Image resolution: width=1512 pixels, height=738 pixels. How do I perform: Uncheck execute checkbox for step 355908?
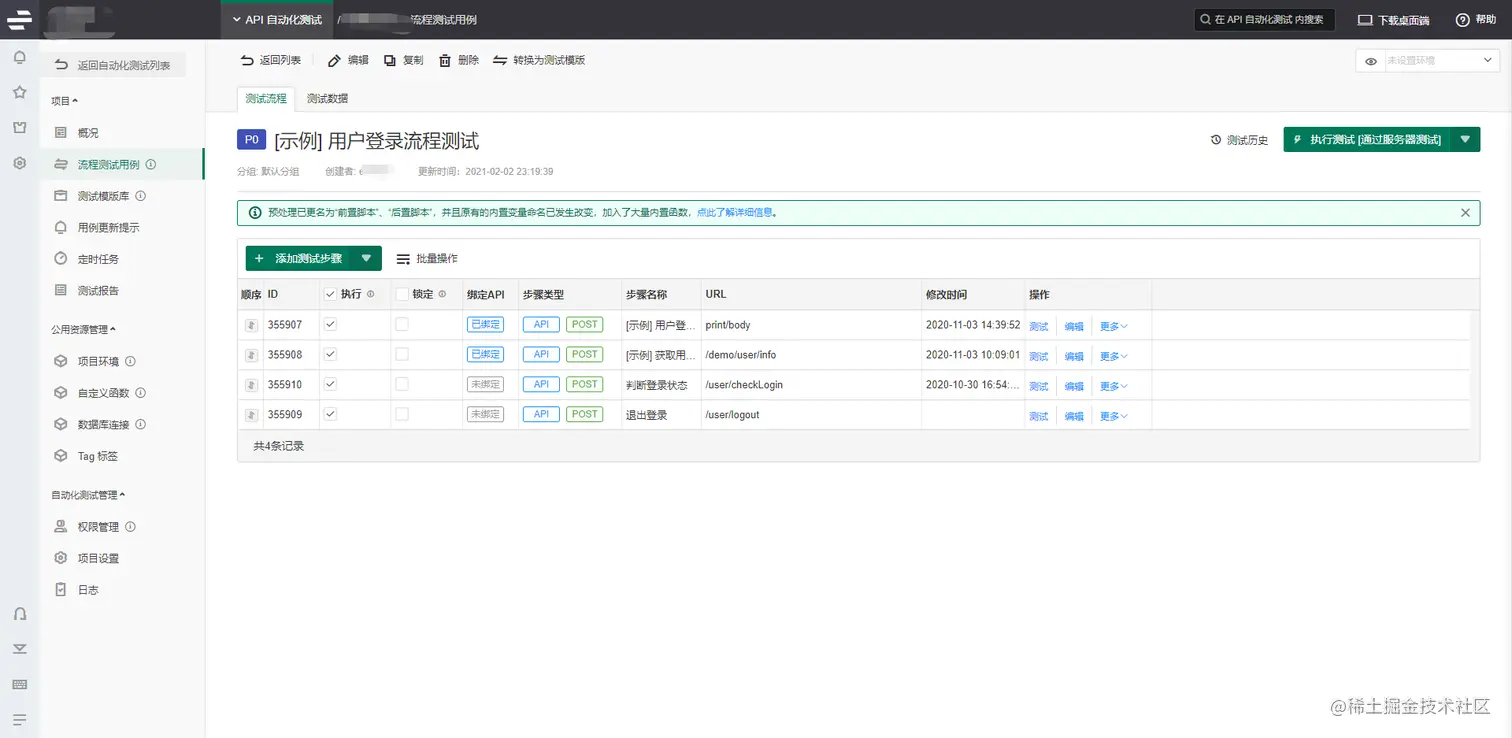point(331,354)
